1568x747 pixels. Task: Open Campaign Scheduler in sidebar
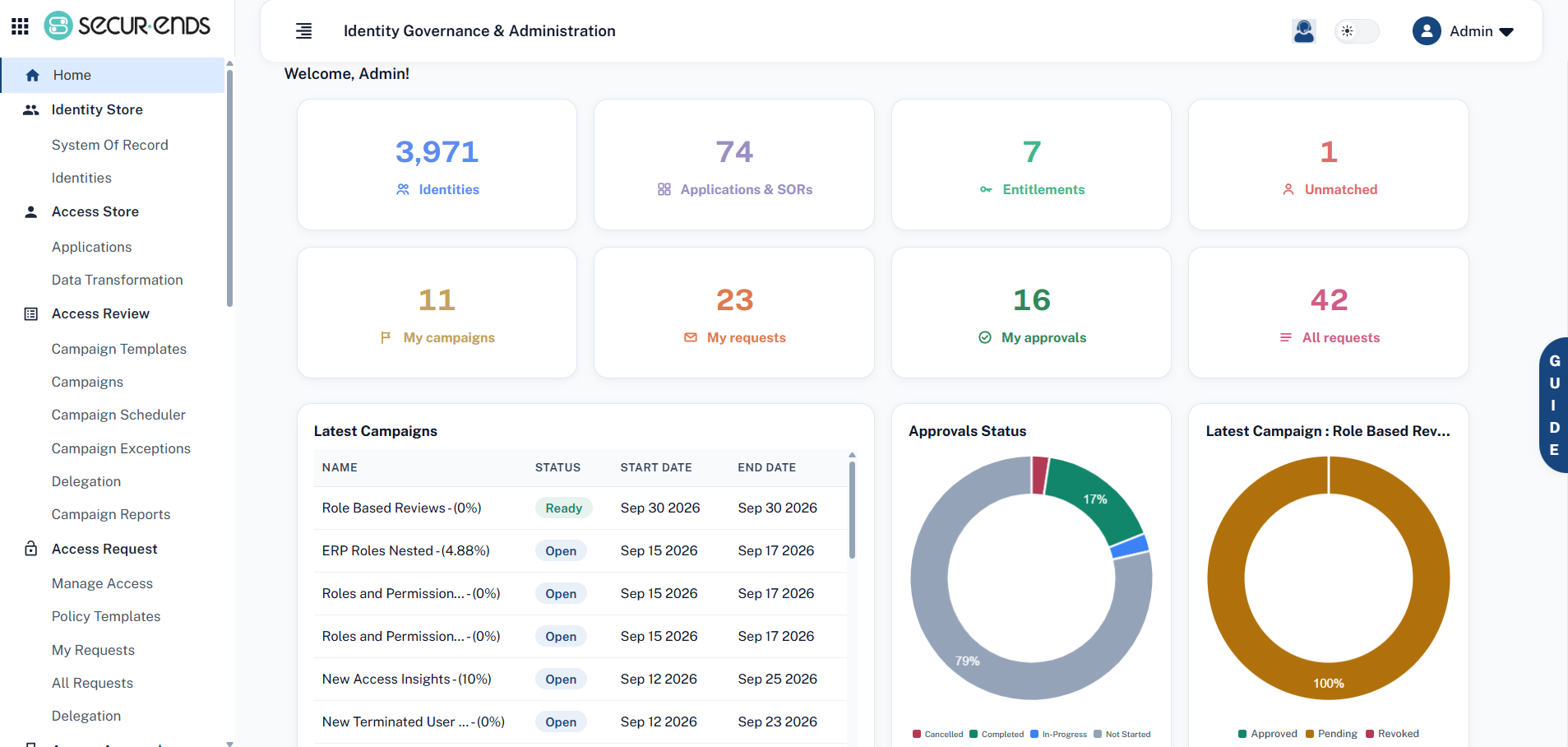pos(118,415)
